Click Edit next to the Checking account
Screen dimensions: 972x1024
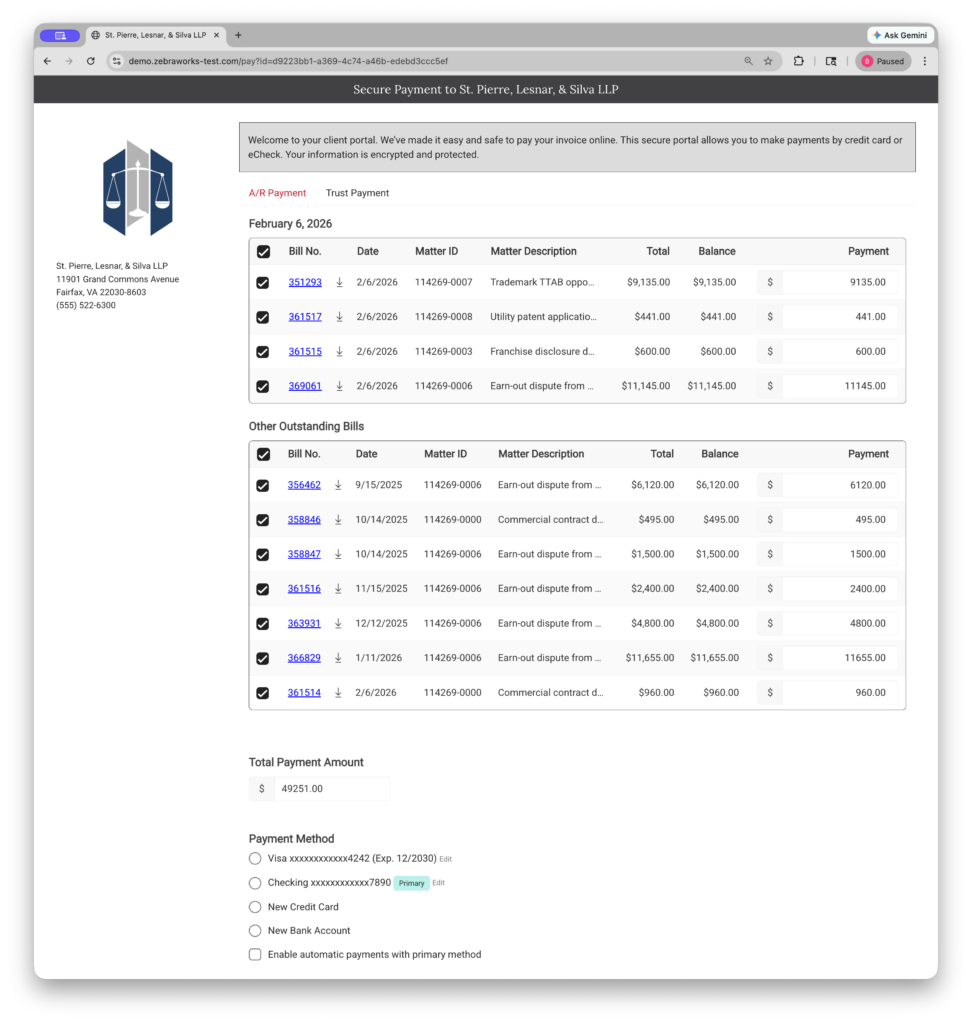(438, 883)
